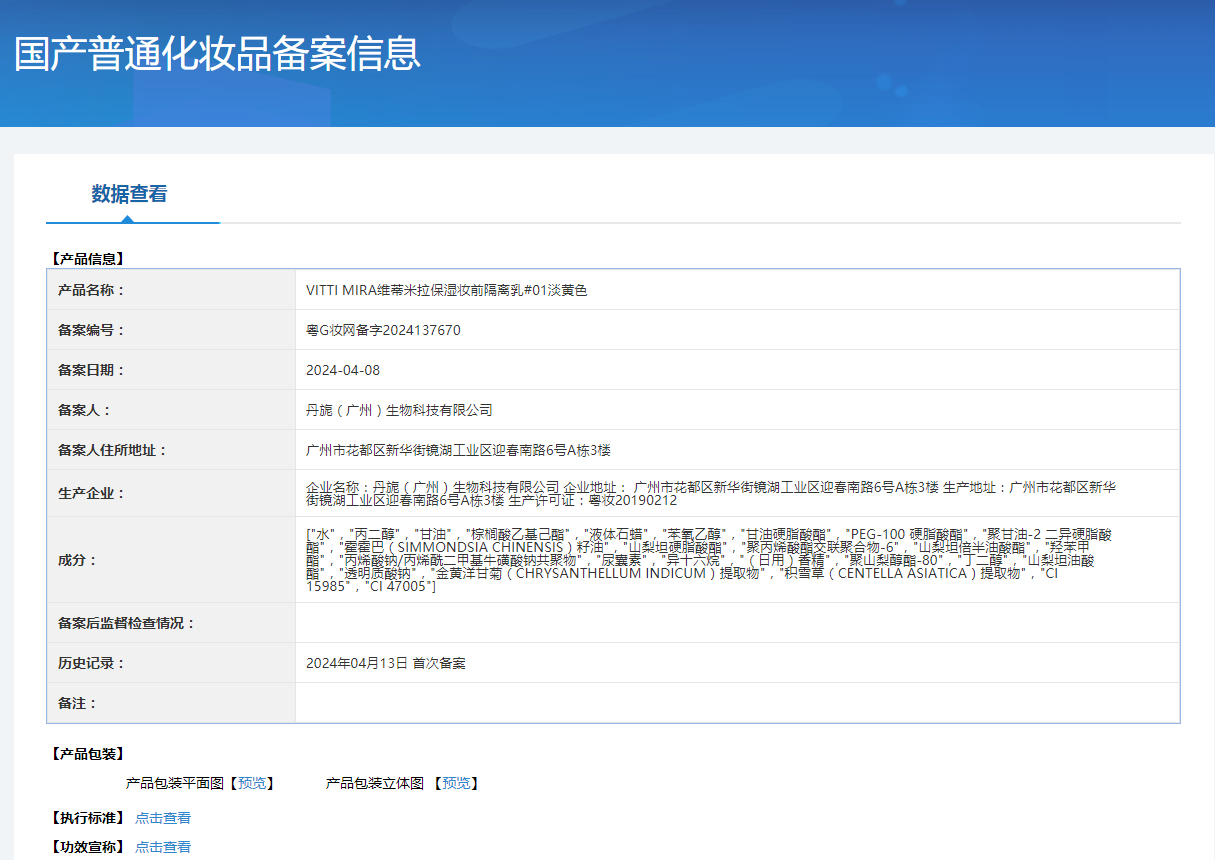The width and height of the screenshot is (1215, 860).
Task: Click 点击查看 next to 执行标准
Action: (x=163, y=818)
